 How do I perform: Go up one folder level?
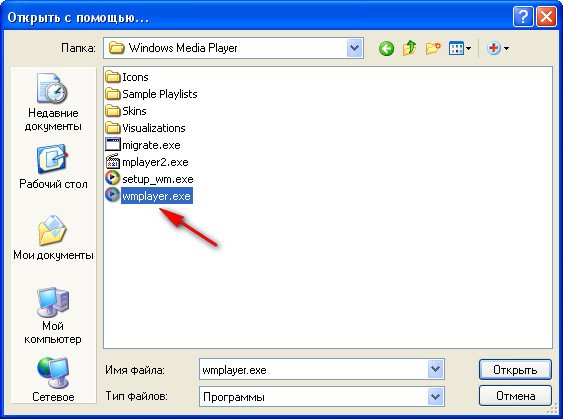tap(409, 48)
